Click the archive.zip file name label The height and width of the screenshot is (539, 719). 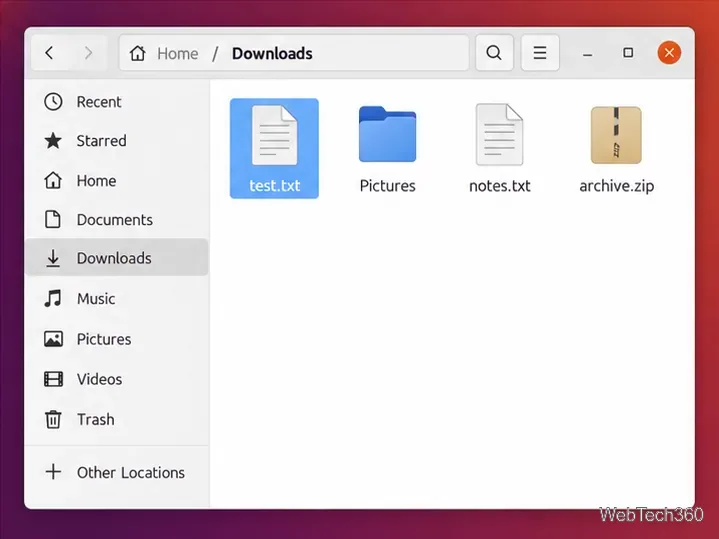tap(617, 186)
